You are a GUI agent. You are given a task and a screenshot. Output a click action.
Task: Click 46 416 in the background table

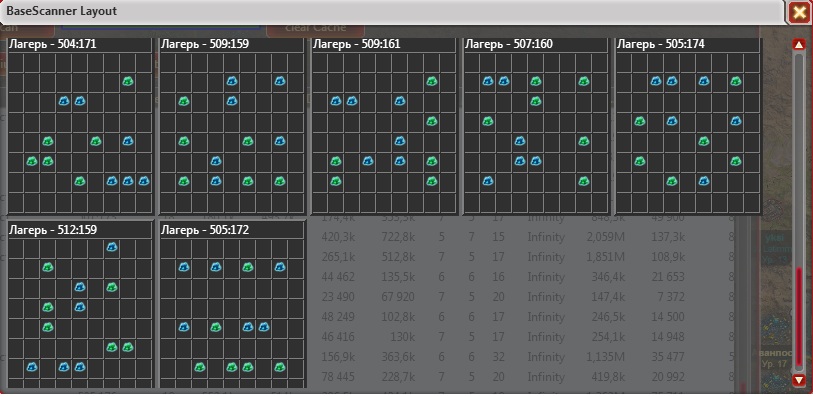click(x=338, y=337)
